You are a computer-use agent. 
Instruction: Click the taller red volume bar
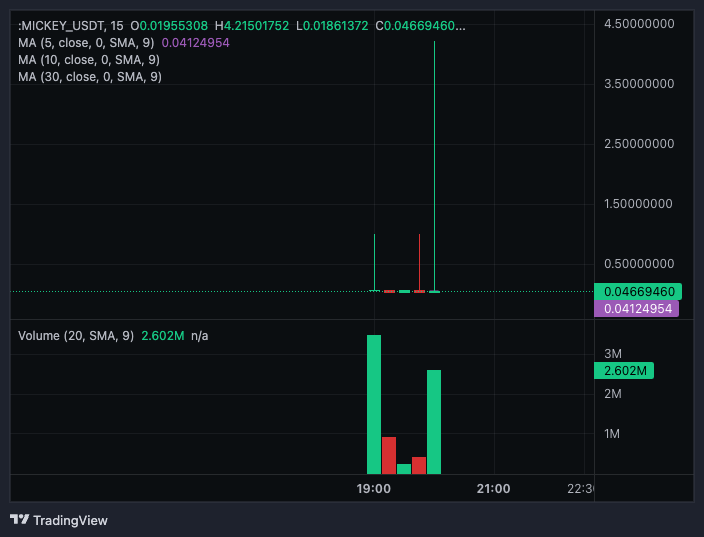(x=389, y=455)
